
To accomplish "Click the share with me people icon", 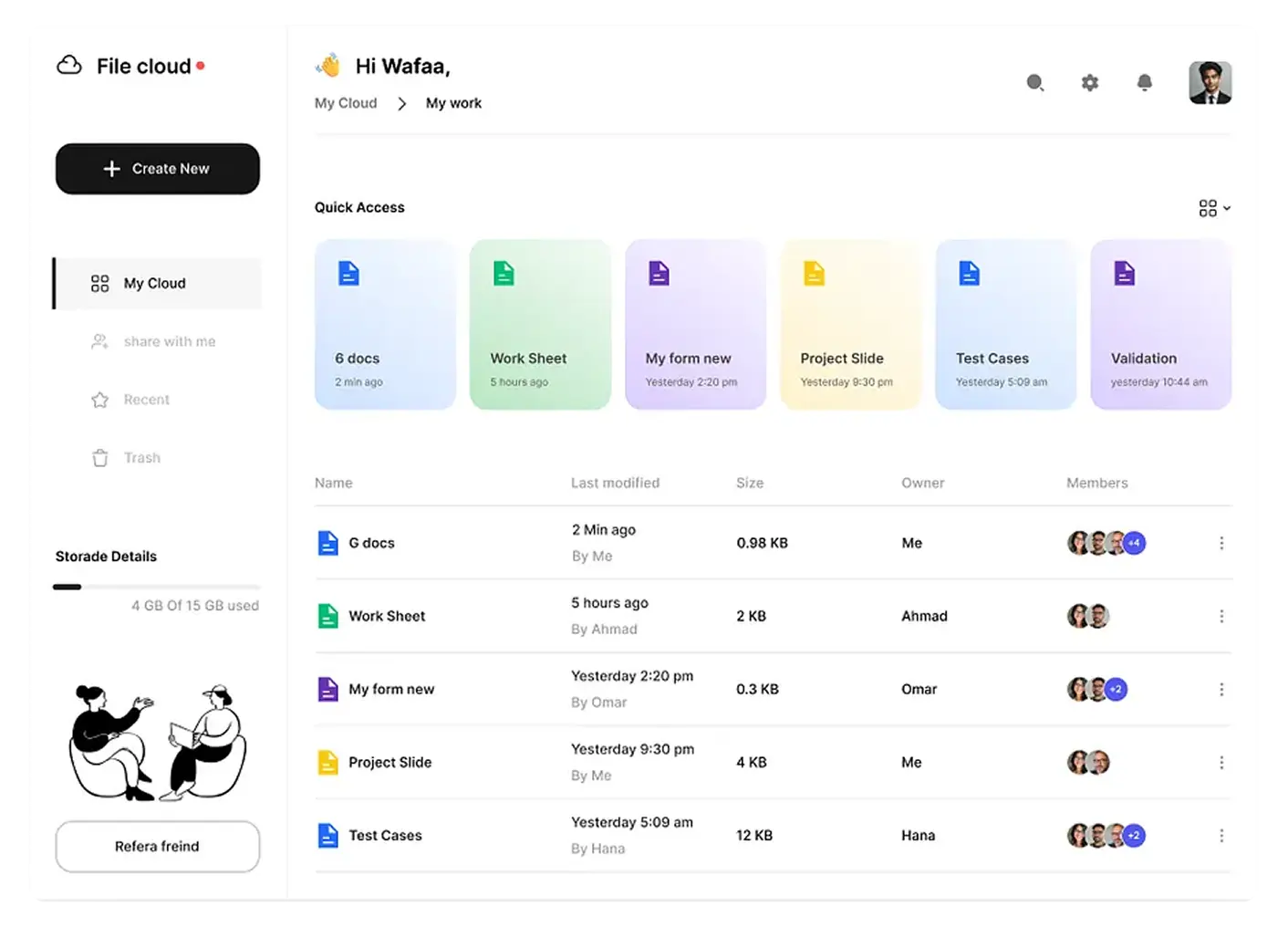I will (x=99, y=341).
